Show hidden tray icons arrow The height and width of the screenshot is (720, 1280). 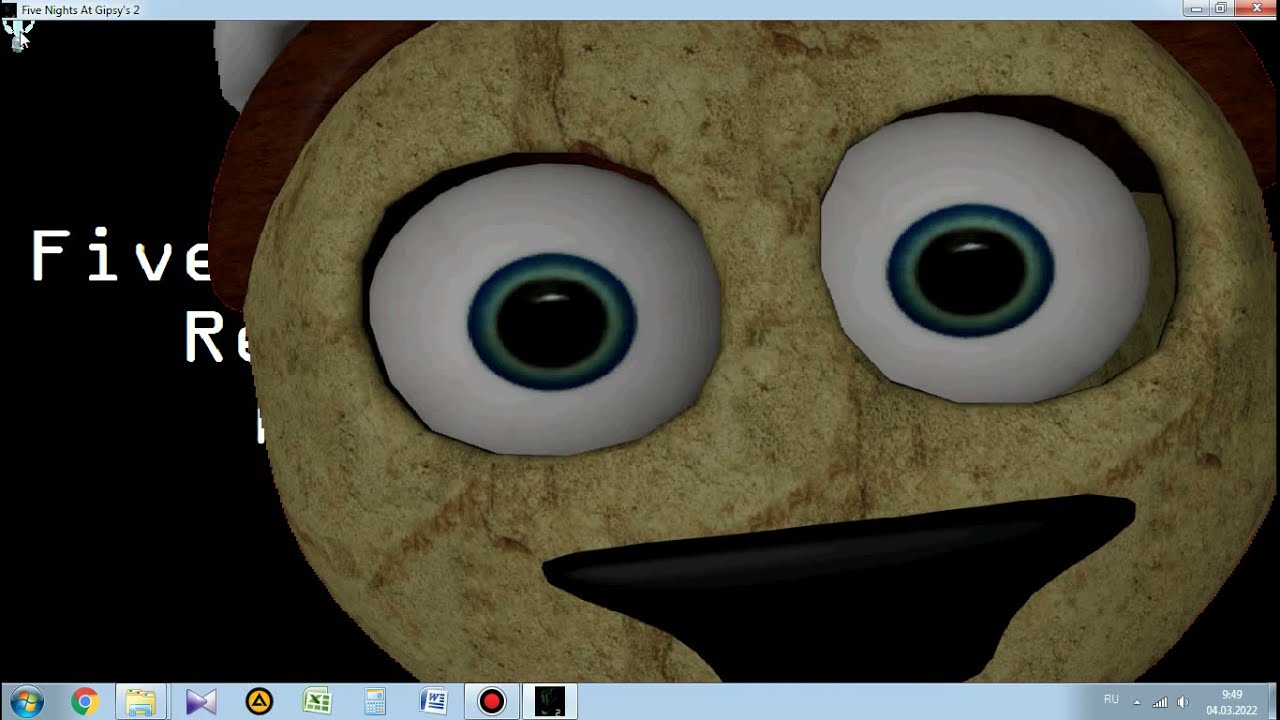1137,702
